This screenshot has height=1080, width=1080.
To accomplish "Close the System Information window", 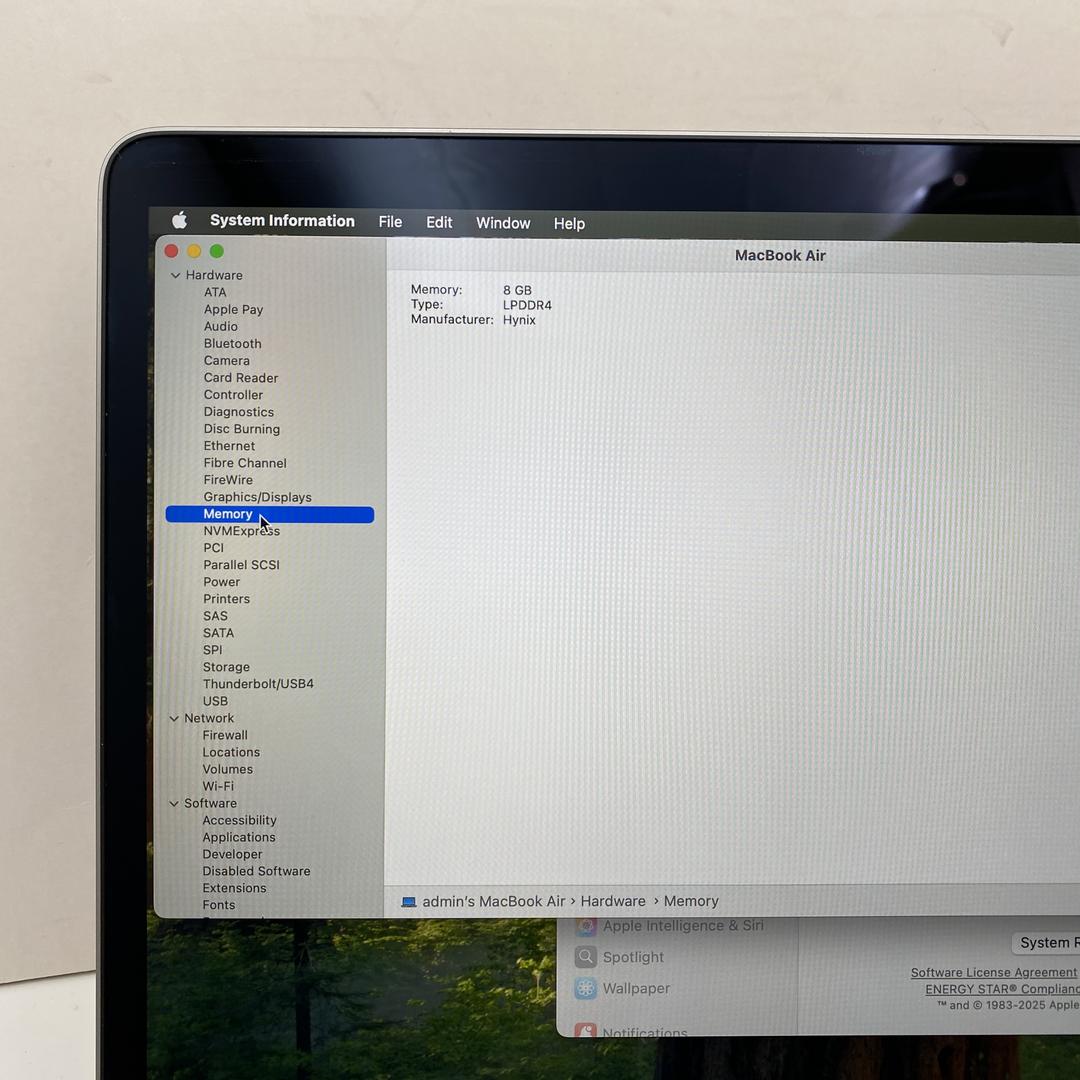I will (172, 251).
